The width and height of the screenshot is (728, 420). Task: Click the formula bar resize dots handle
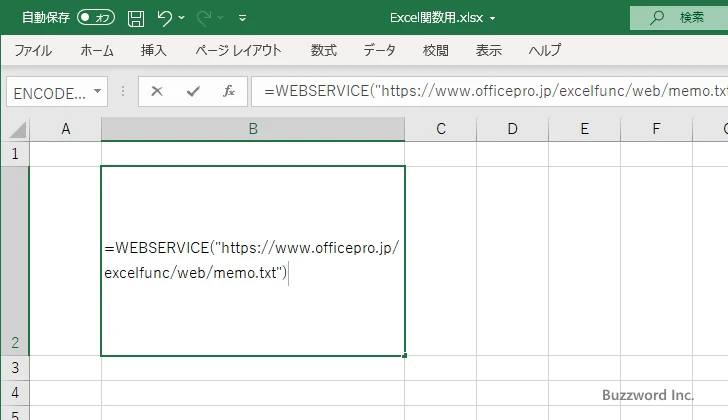click(x=123, y=91)
